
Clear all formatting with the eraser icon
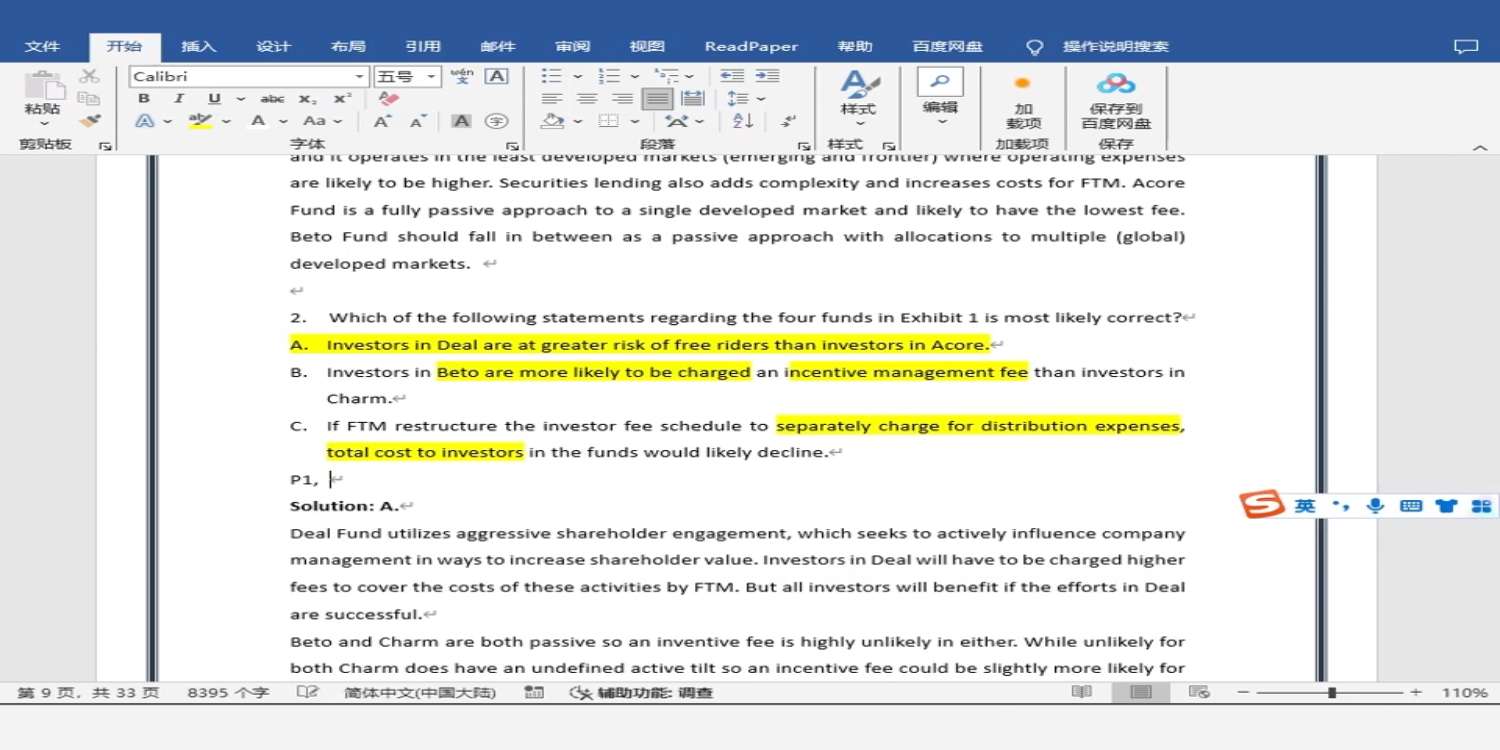point(389,98)
